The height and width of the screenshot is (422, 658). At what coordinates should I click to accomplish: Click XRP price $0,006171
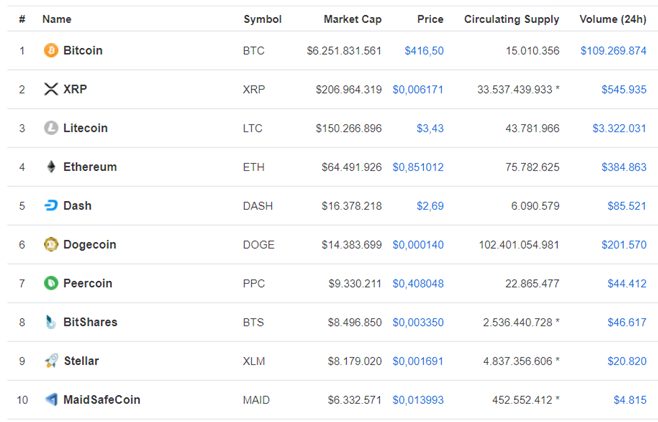coord(418,89)
